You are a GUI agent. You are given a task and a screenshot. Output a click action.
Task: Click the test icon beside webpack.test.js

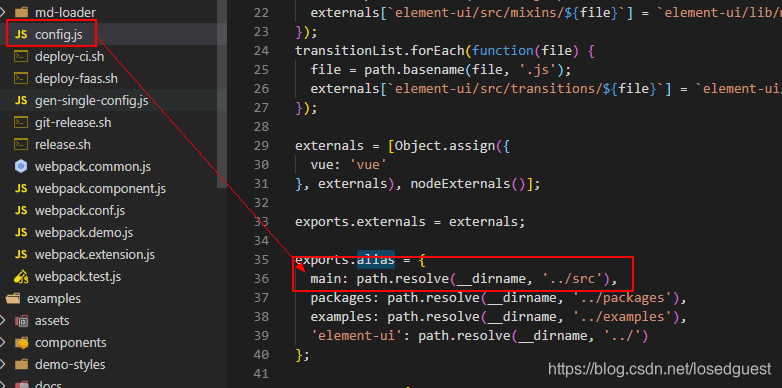tap(21, 276)
